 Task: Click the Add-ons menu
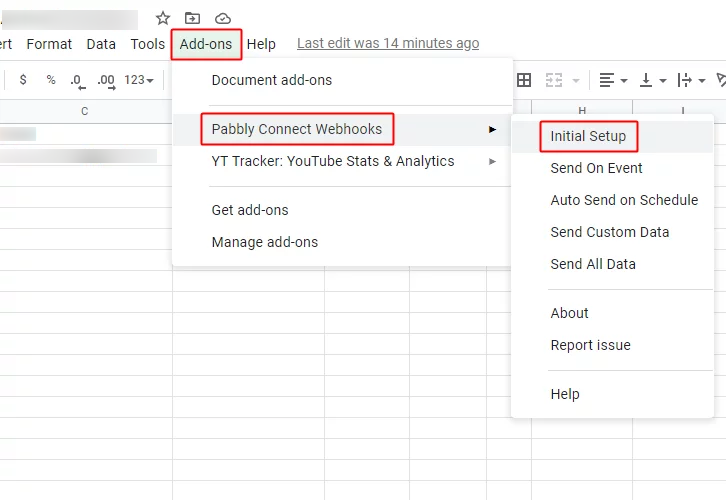tap(206, 44)
